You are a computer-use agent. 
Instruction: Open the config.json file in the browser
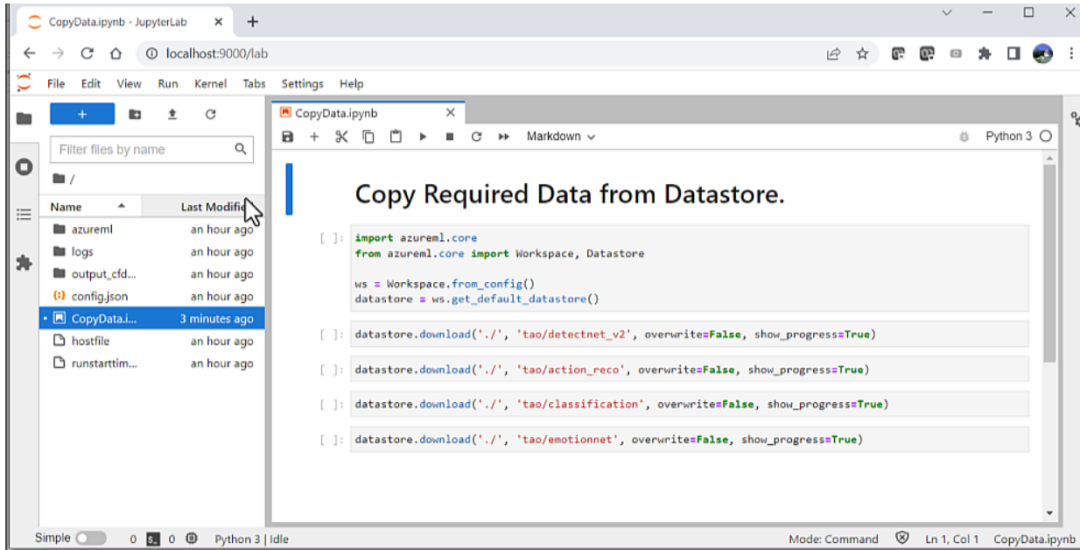[x=99, y=297]
